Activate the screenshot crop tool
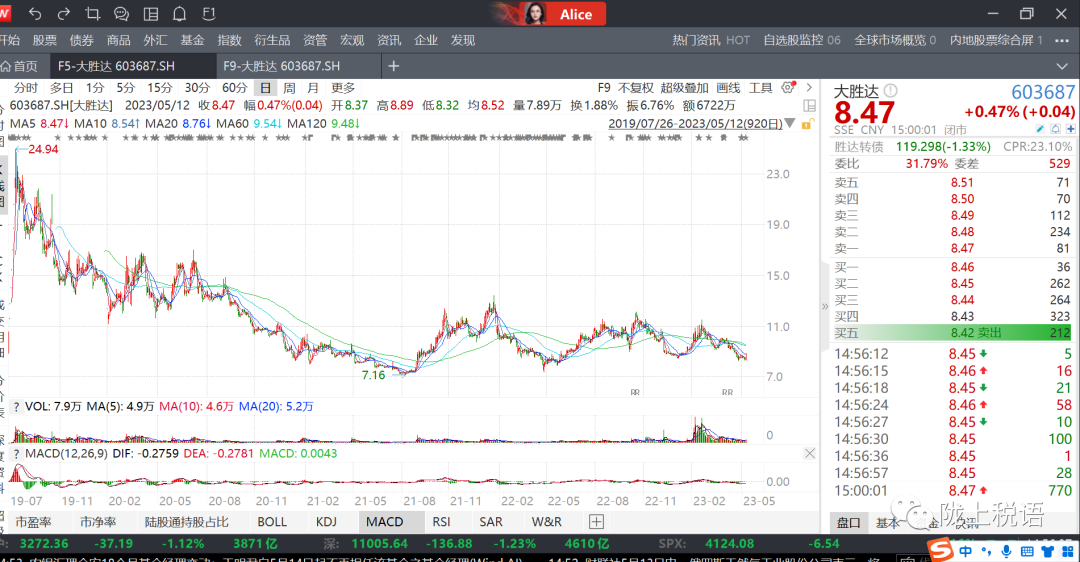Image resolution: width=1080 pixels, height=562 pixels. point(92,14)
